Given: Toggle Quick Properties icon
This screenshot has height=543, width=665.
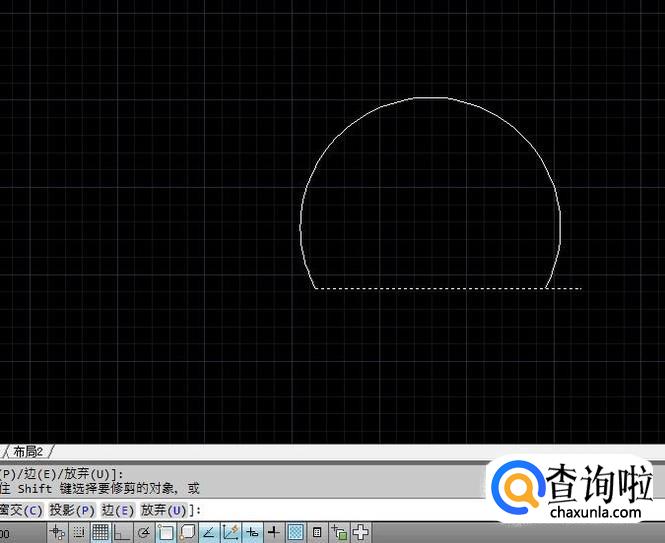Looking at the screenshot, I should [x=317, y=532].
